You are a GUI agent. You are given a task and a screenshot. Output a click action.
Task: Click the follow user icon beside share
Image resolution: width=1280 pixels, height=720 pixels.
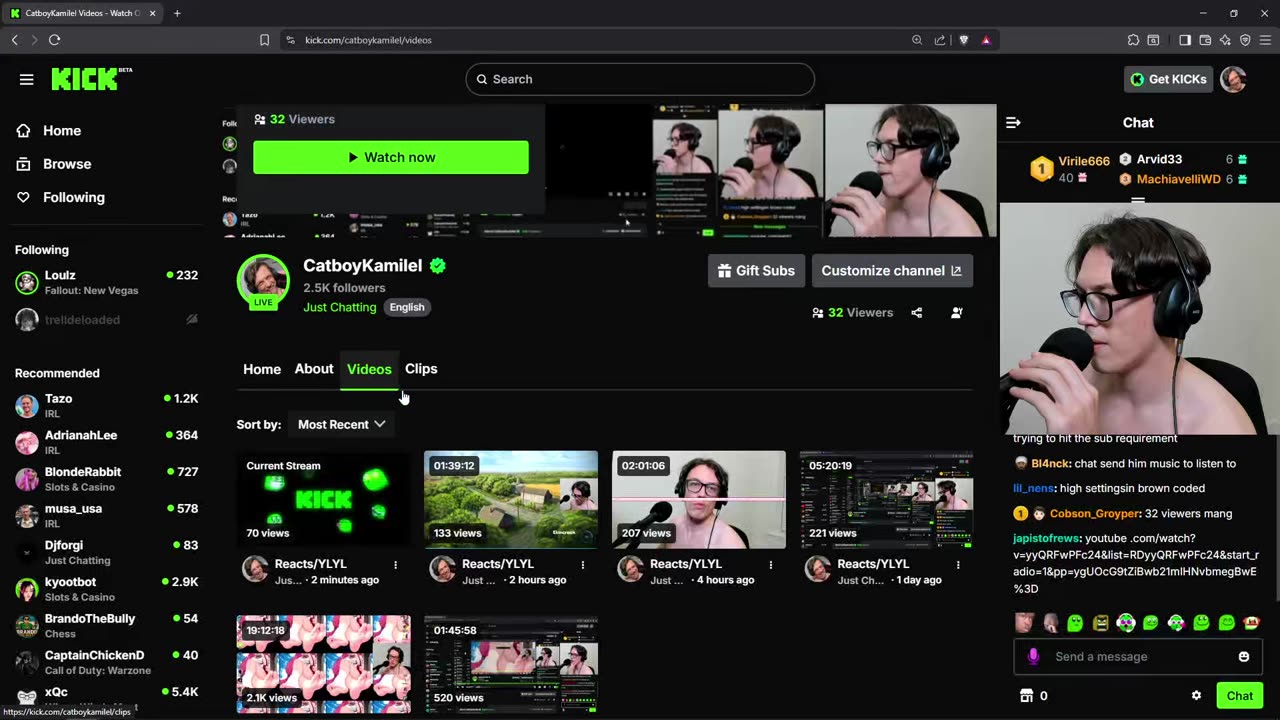click(957, 313)
